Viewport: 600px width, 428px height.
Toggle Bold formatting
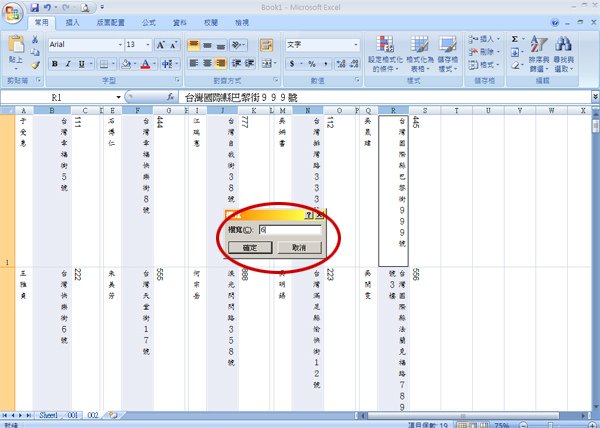(x=55, y=64)
